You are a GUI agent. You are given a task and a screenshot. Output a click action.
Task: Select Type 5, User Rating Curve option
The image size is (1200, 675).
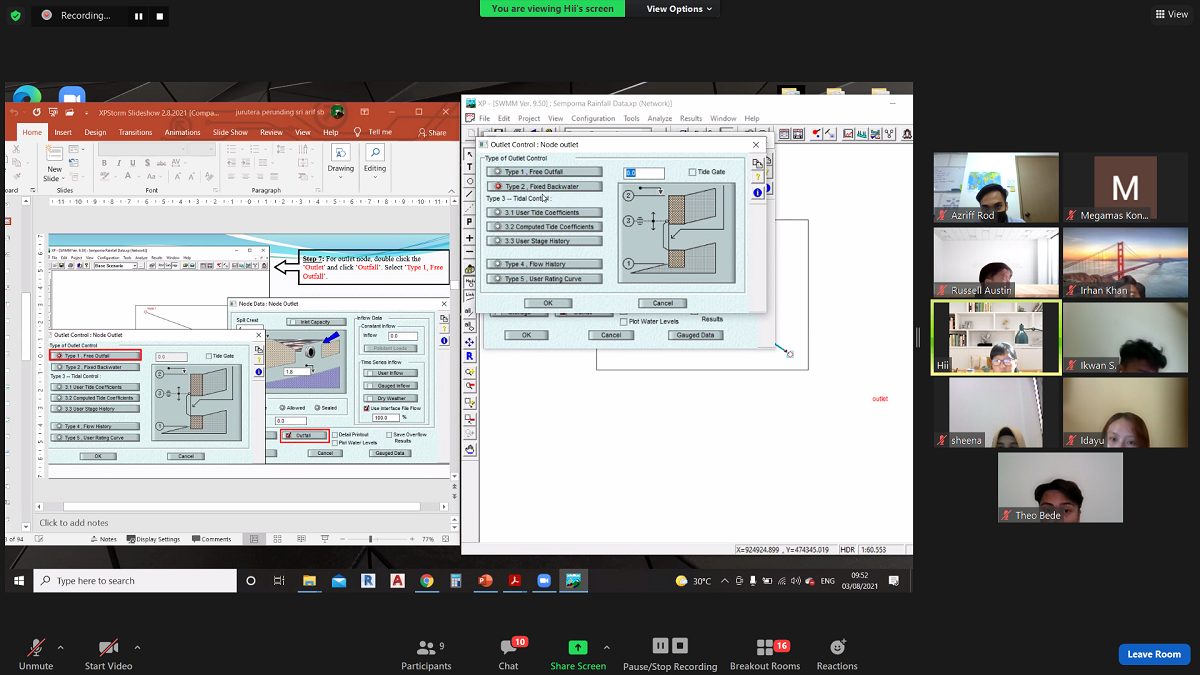[544, 279]
